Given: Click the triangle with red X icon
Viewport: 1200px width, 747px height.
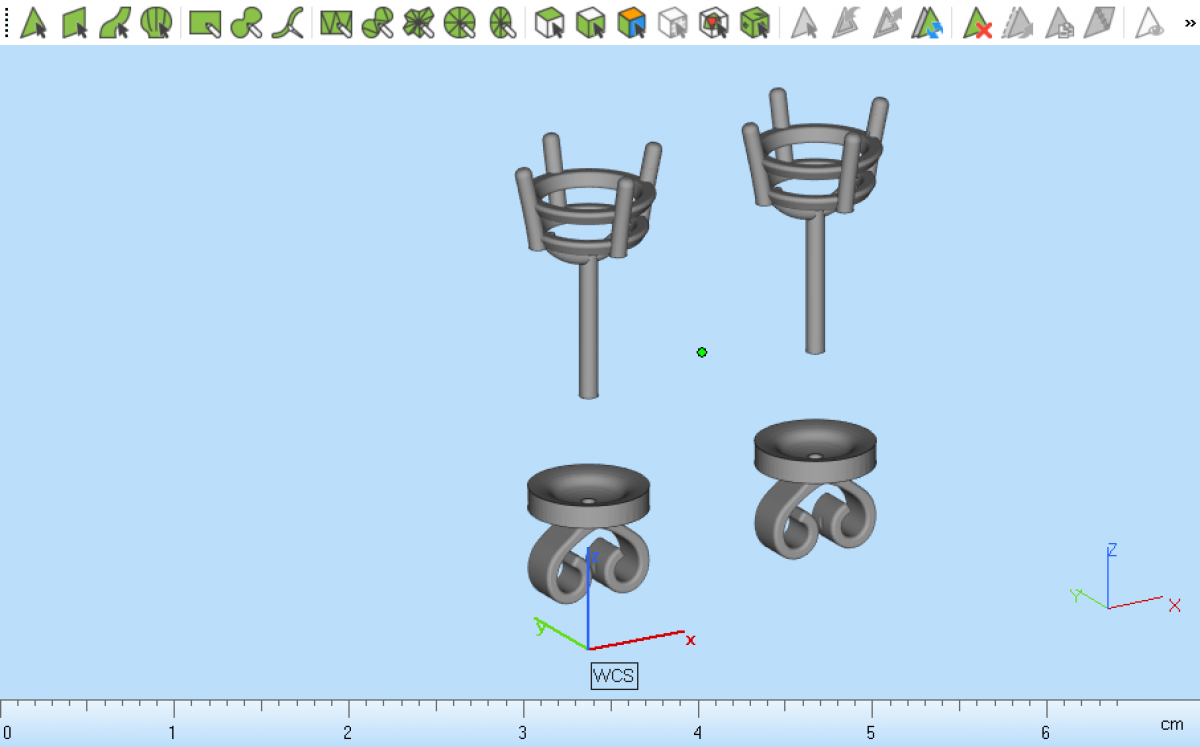Looking at the screenshot, I should [977, 22].
